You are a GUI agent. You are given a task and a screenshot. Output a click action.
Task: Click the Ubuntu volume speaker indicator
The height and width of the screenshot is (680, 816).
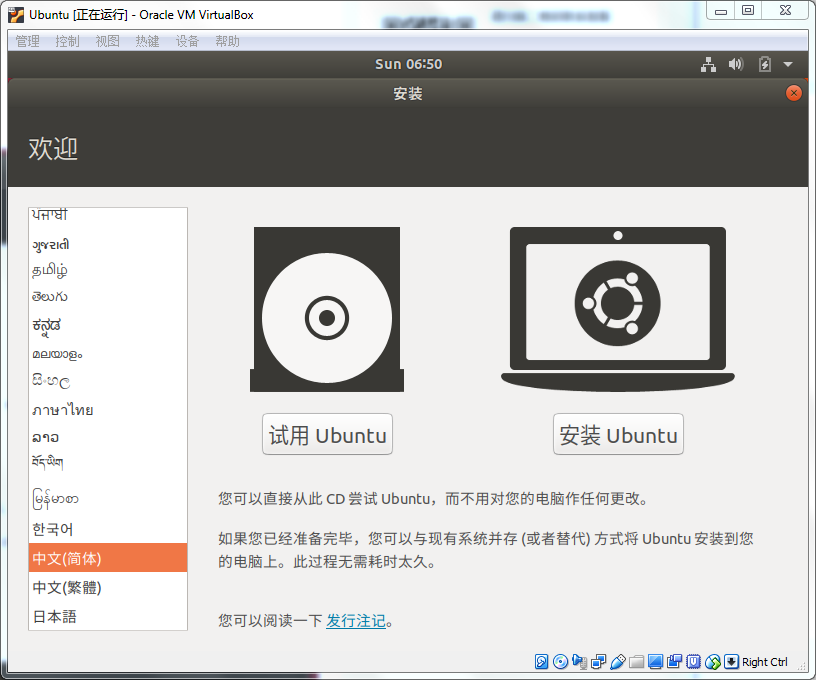736,65
